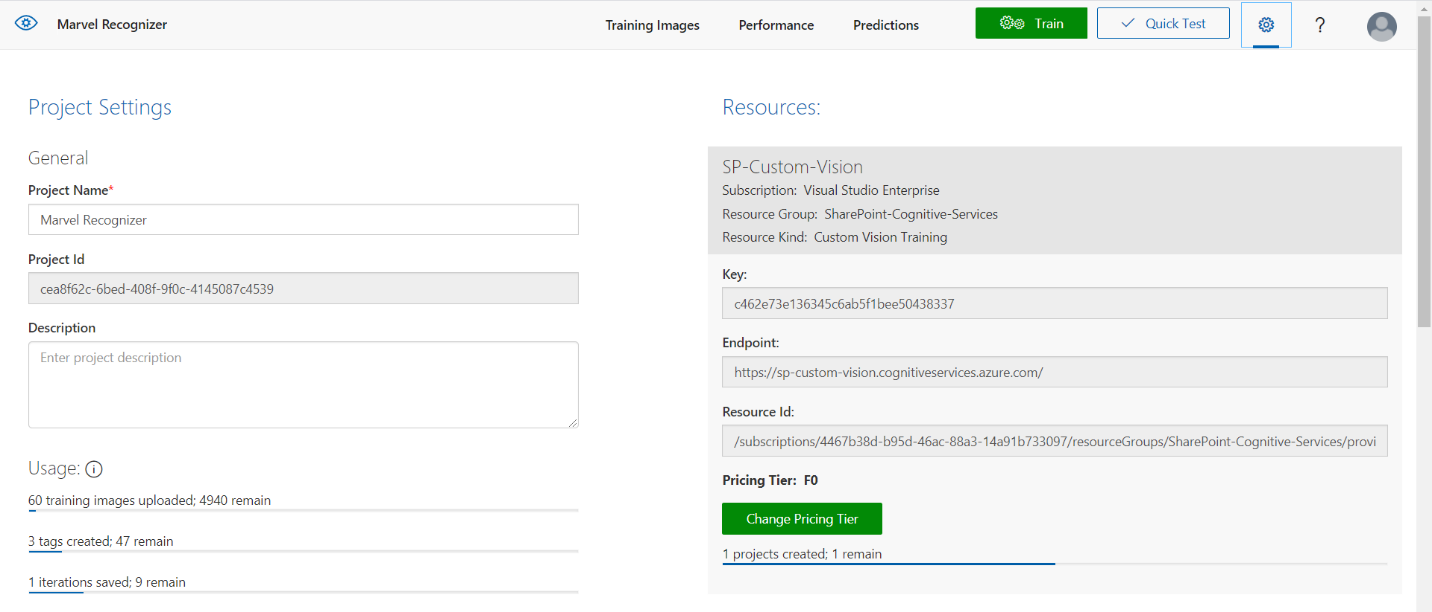Focus the Description text area
Image resolution: width=1432 pixels, height=612 pixels.
click(x=303, y=385)
